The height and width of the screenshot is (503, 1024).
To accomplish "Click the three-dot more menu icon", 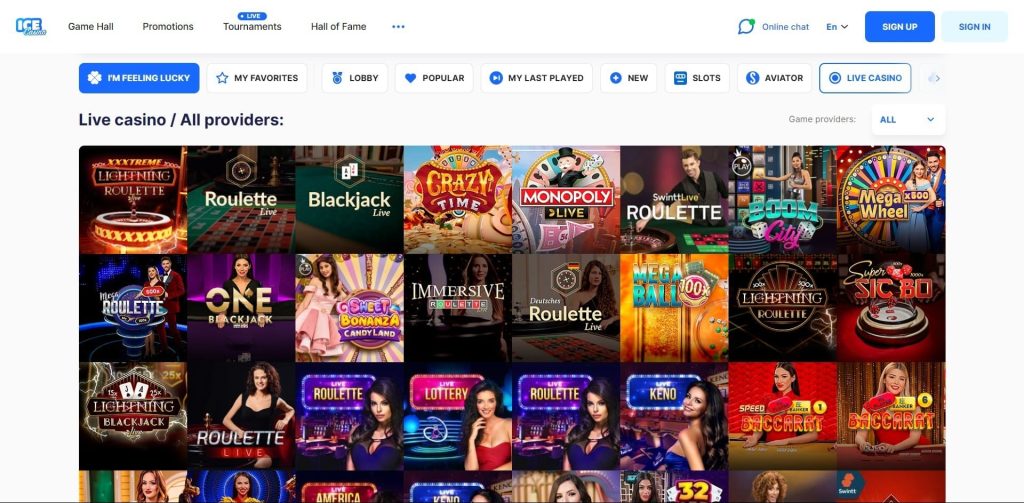I will click(x=398, y=27).
